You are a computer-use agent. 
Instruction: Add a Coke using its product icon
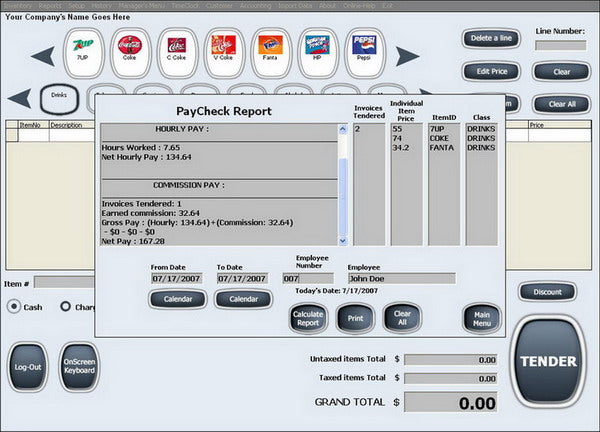click(130, 53)
